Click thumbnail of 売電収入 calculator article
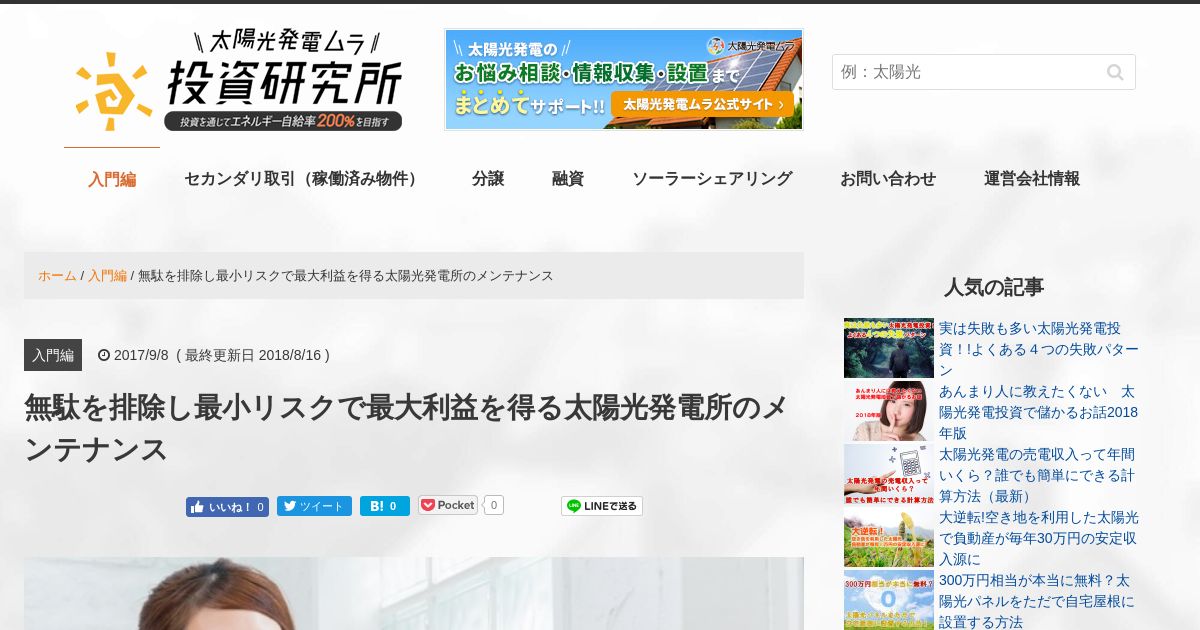The image size is (1200, 630). pyautogui.click(x=889, y=474)
